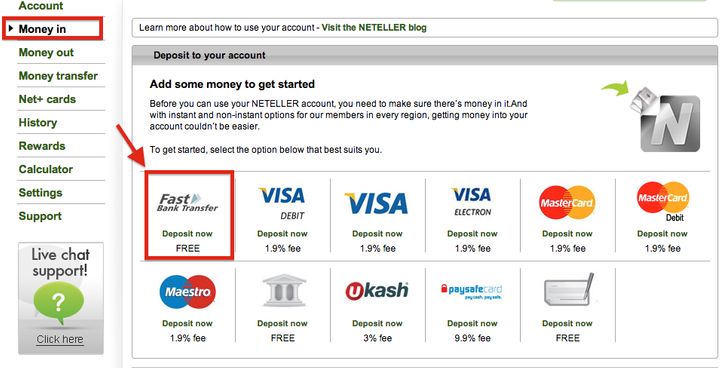Click the NETELLER N logo image

[x=664, y=118]
